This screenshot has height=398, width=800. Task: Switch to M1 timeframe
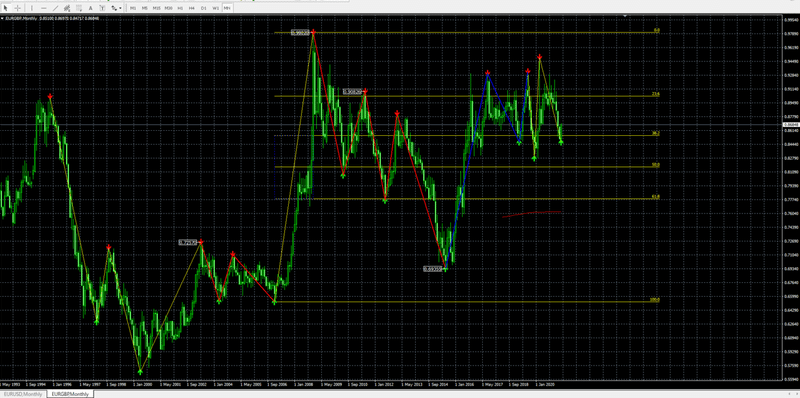coord(133,8)
